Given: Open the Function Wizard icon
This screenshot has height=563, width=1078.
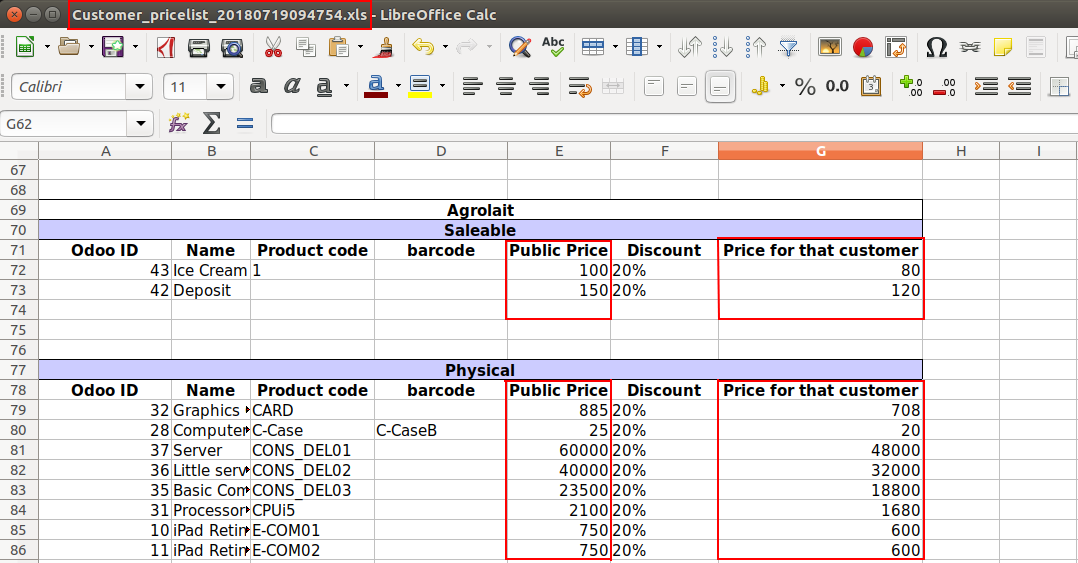Looking at the screenshot, I should click(x=178, y=123).
